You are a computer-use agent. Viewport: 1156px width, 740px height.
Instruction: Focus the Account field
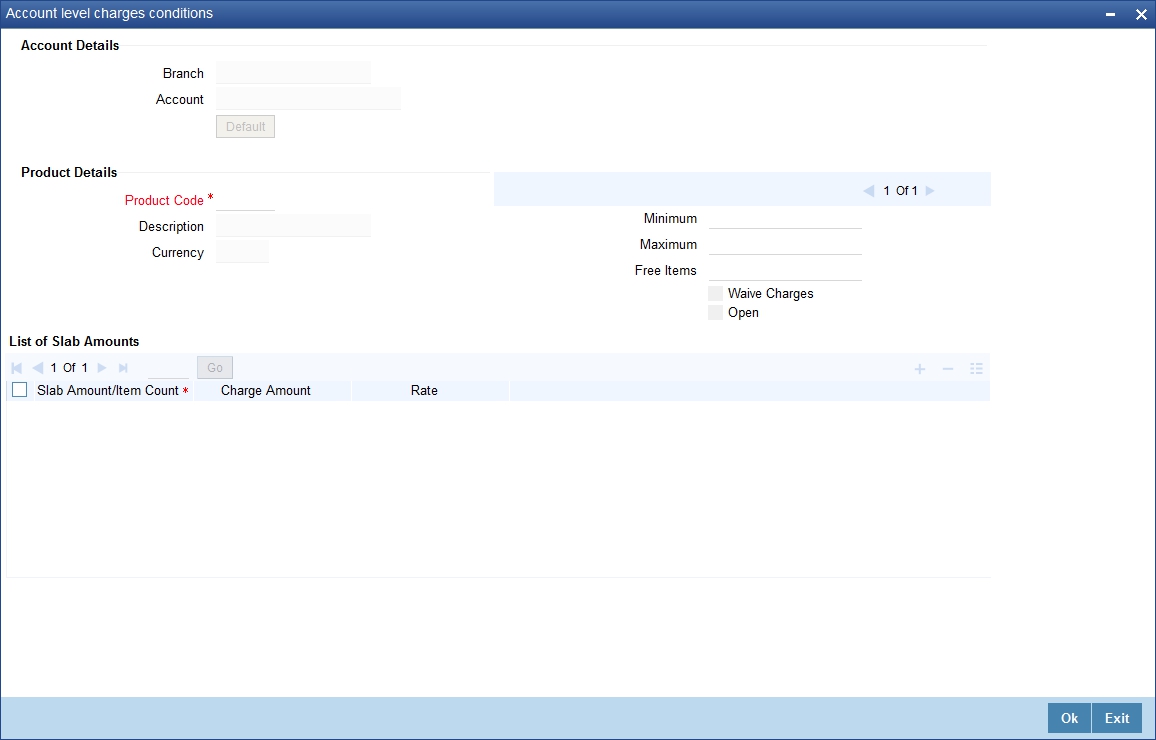tap(308, 99)
